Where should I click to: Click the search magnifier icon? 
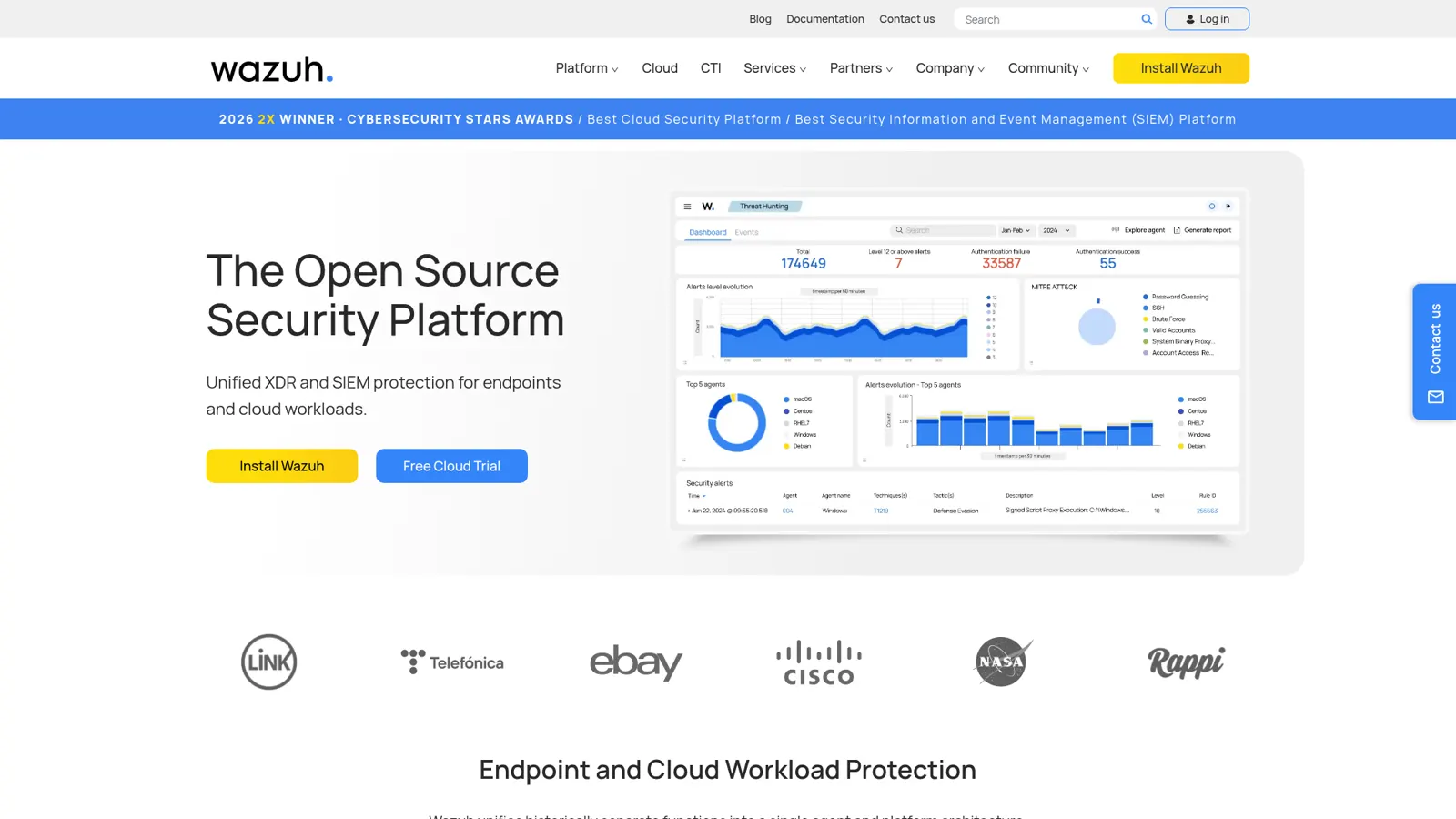click(x=1147, y=19)
